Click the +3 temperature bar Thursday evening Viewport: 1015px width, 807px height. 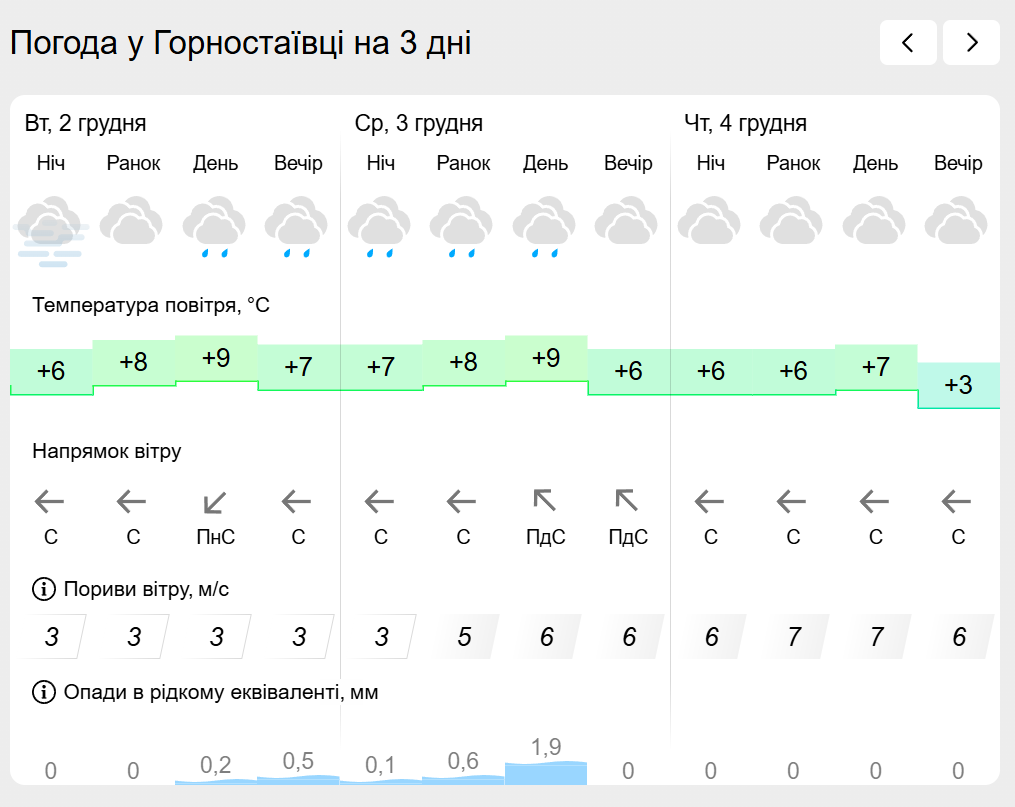[x=958, y=385]
